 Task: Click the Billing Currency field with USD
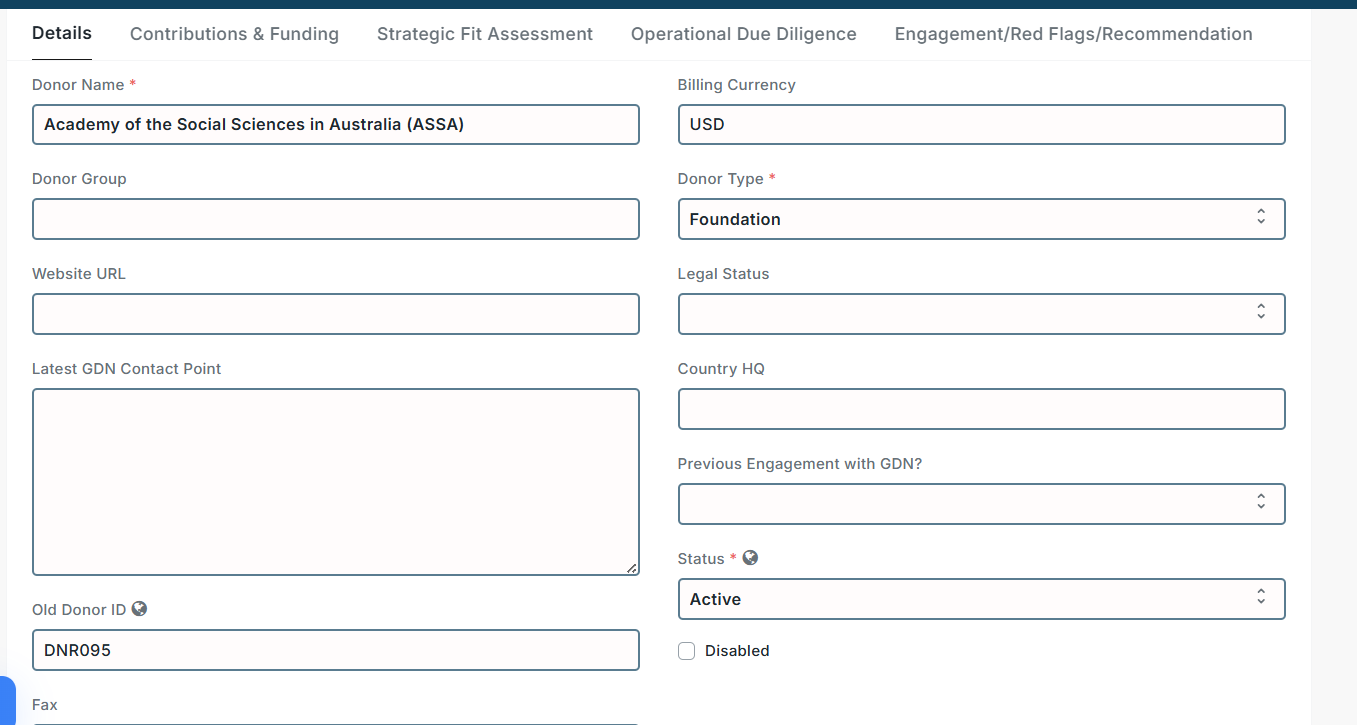coord(980,125)
